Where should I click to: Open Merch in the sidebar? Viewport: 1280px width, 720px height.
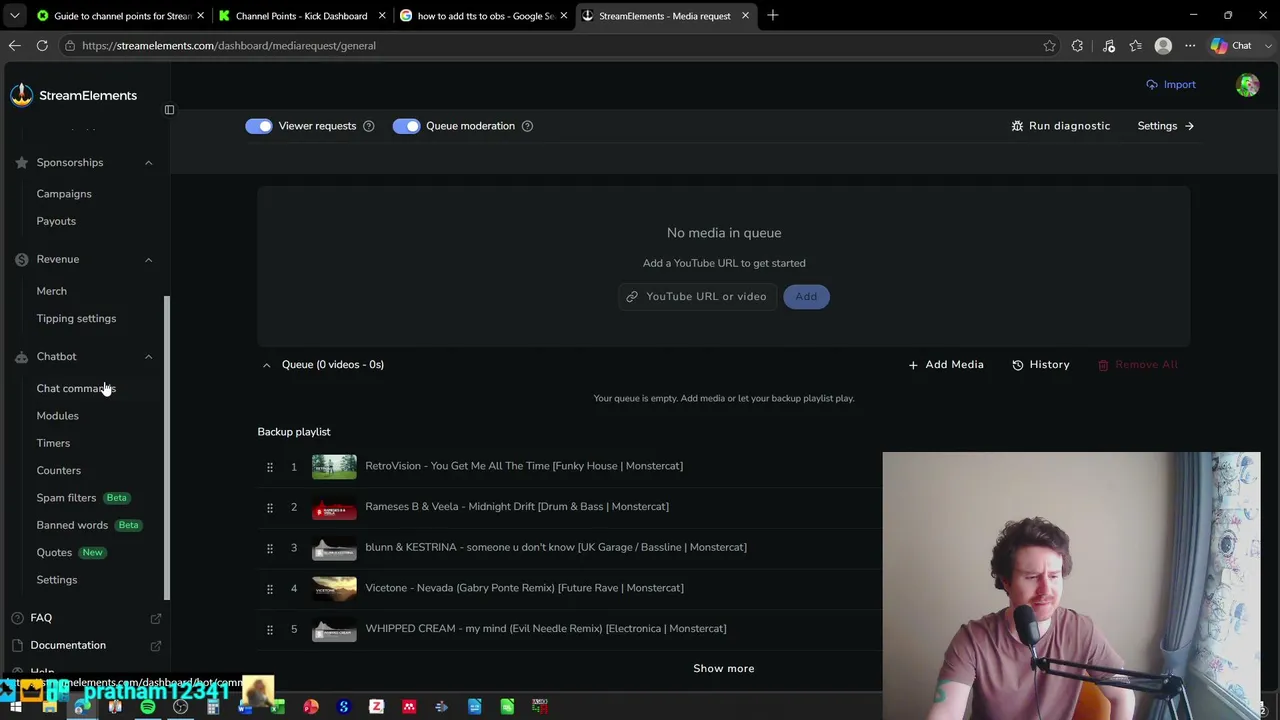52,291
